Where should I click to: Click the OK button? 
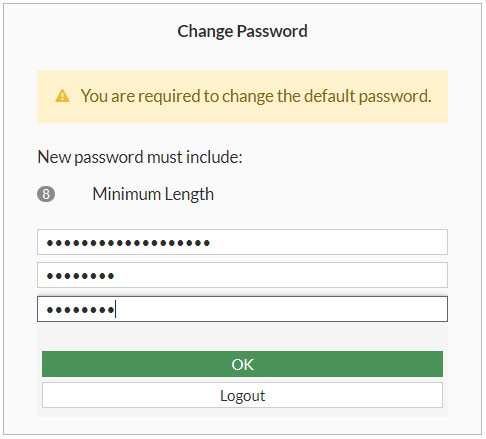tap(242, 364)
